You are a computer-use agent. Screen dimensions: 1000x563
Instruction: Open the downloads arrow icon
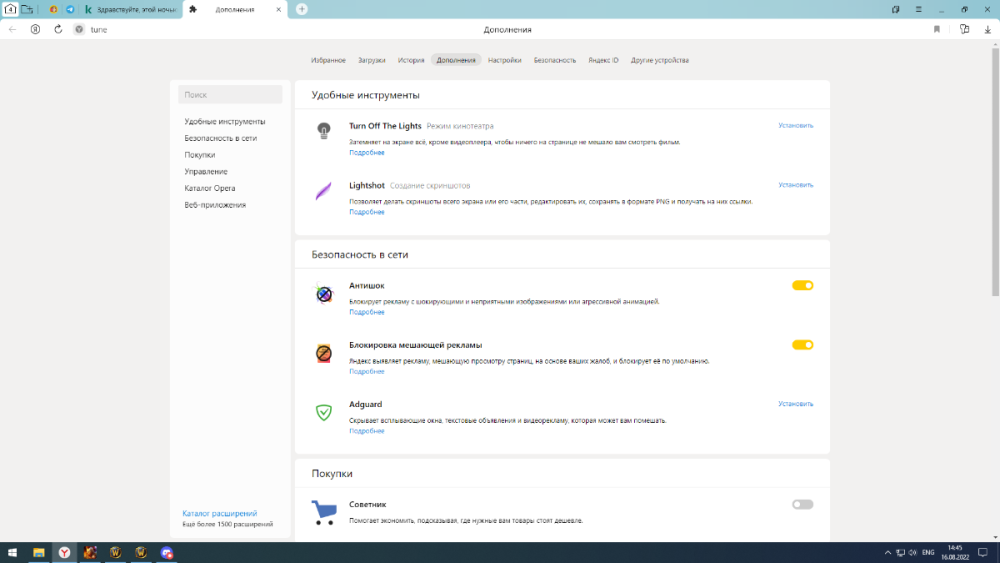tap(987, 29)
